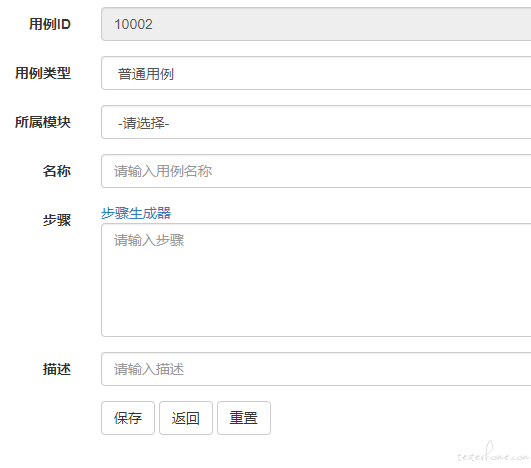531x468 pixels.
Task: Click the 请输入用例名称 placeholder text
Action: pyautogui.click(x=163, y=171)
